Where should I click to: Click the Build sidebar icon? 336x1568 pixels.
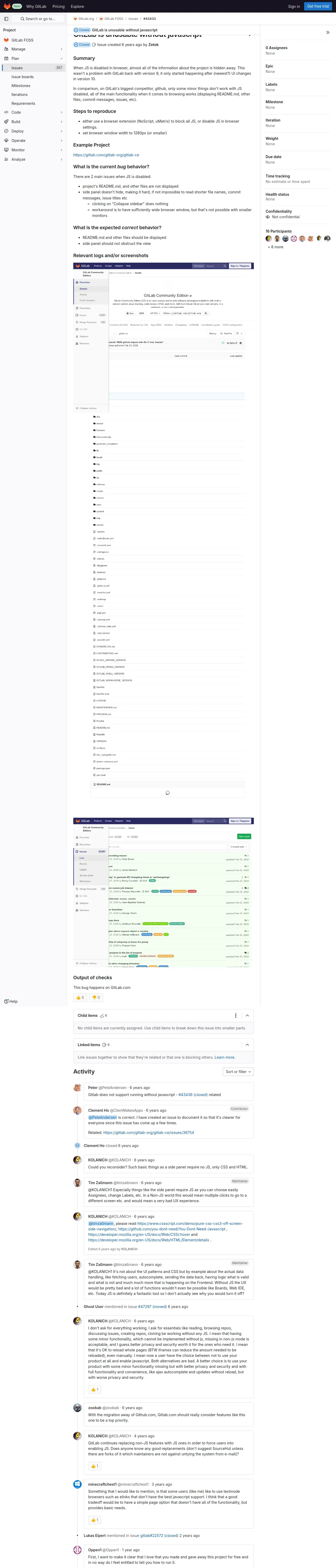6,122
